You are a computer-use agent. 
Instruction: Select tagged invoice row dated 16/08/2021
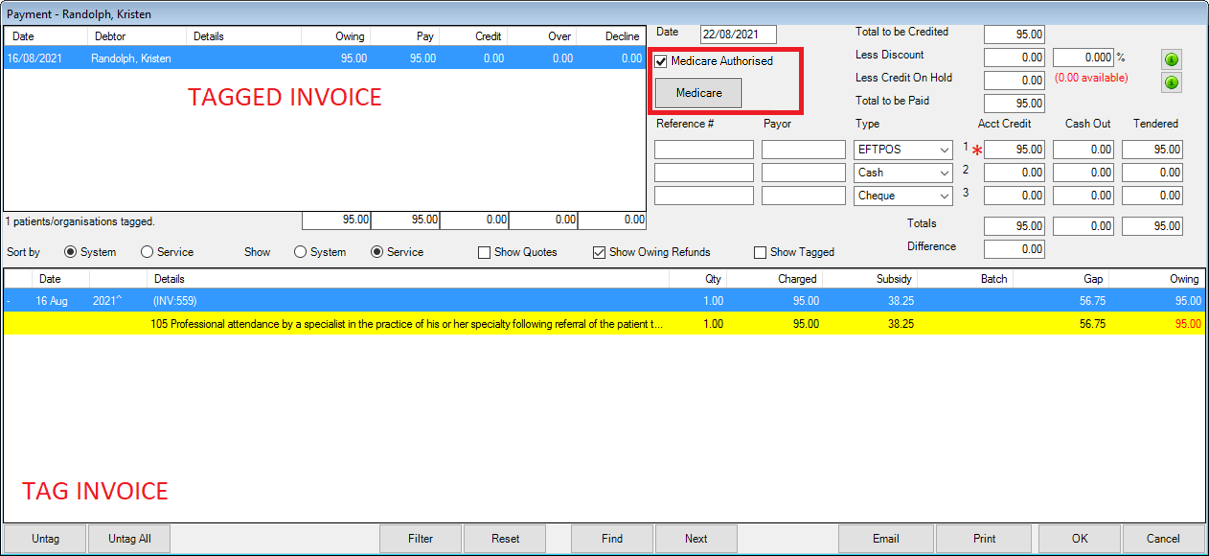click(x=325, y=59)
